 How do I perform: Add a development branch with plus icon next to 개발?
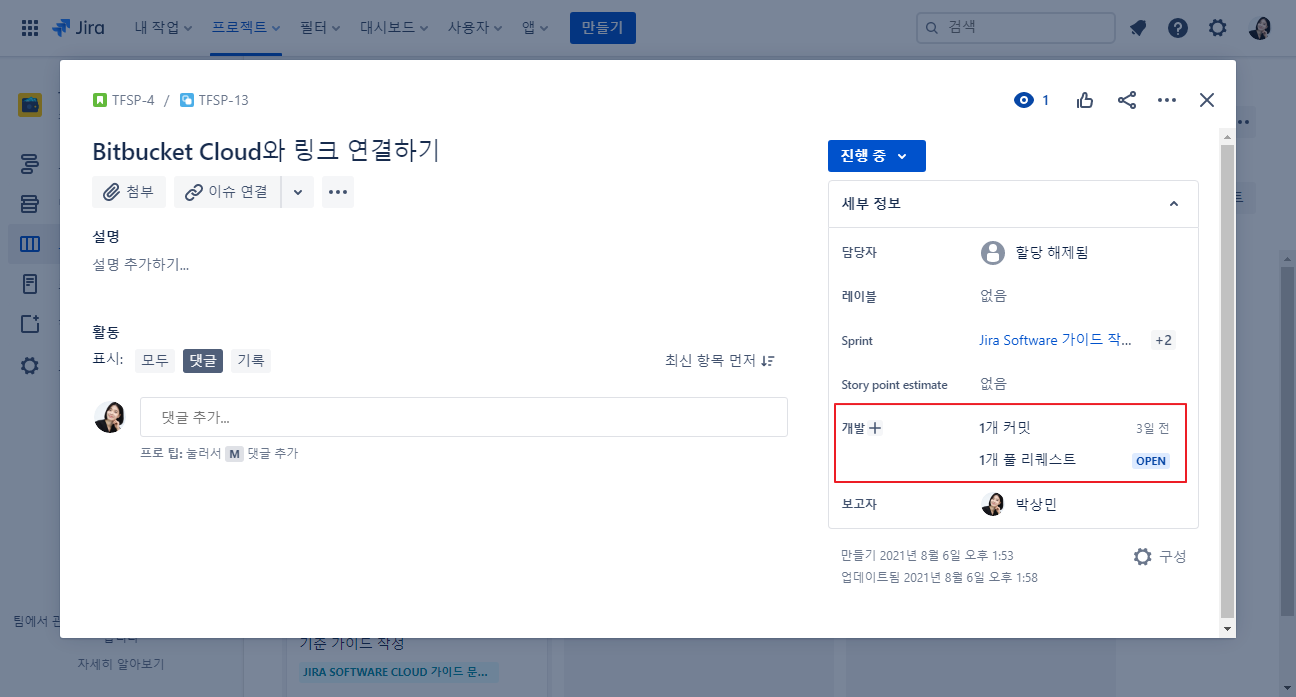(x=875, y=428)
